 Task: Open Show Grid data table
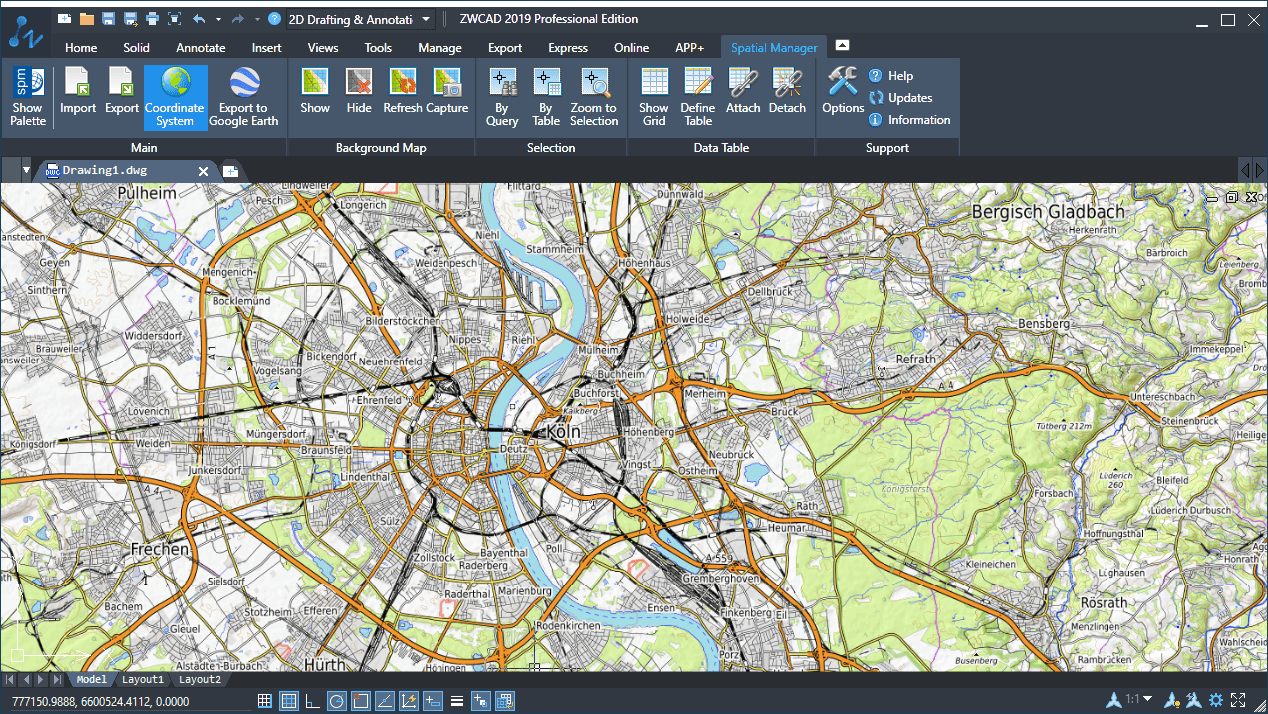(x=654, y=98)
